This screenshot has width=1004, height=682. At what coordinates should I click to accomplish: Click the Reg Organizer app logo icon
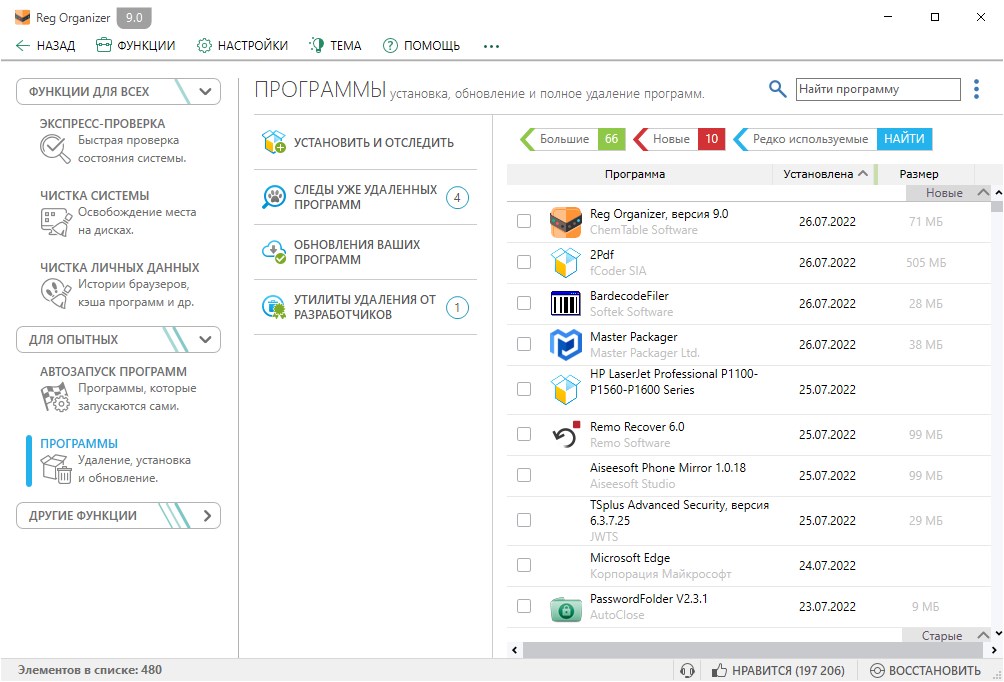pos(22,17)
